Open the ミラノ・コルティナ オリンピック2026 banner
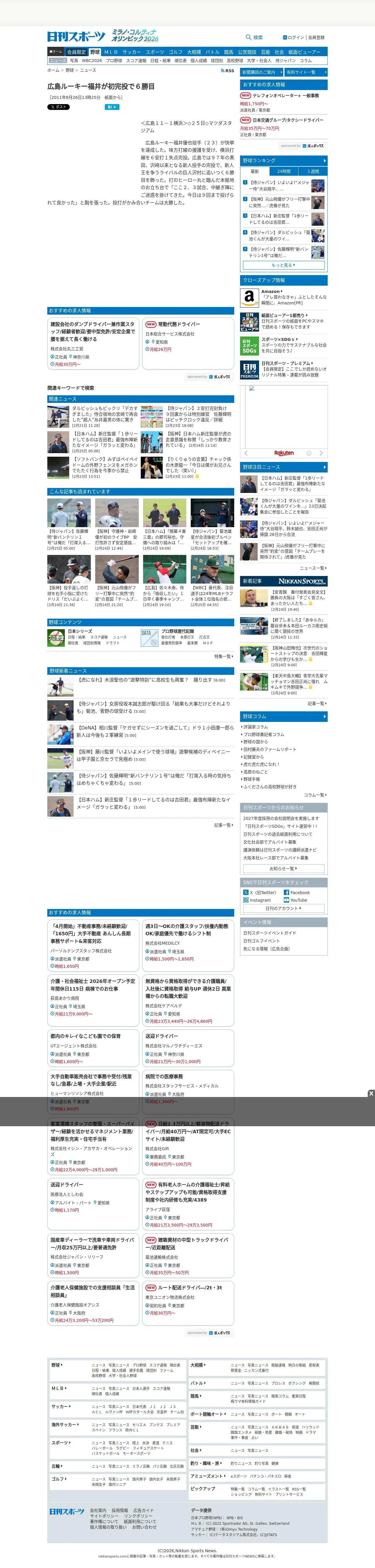Screen dimensions: 375x1568 135,36
